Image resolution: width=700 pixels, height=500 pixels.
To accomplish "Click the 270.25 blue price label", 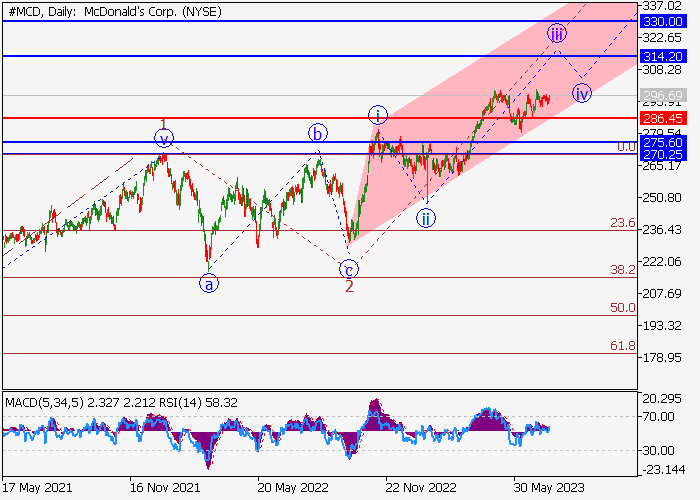I will 663,154.
